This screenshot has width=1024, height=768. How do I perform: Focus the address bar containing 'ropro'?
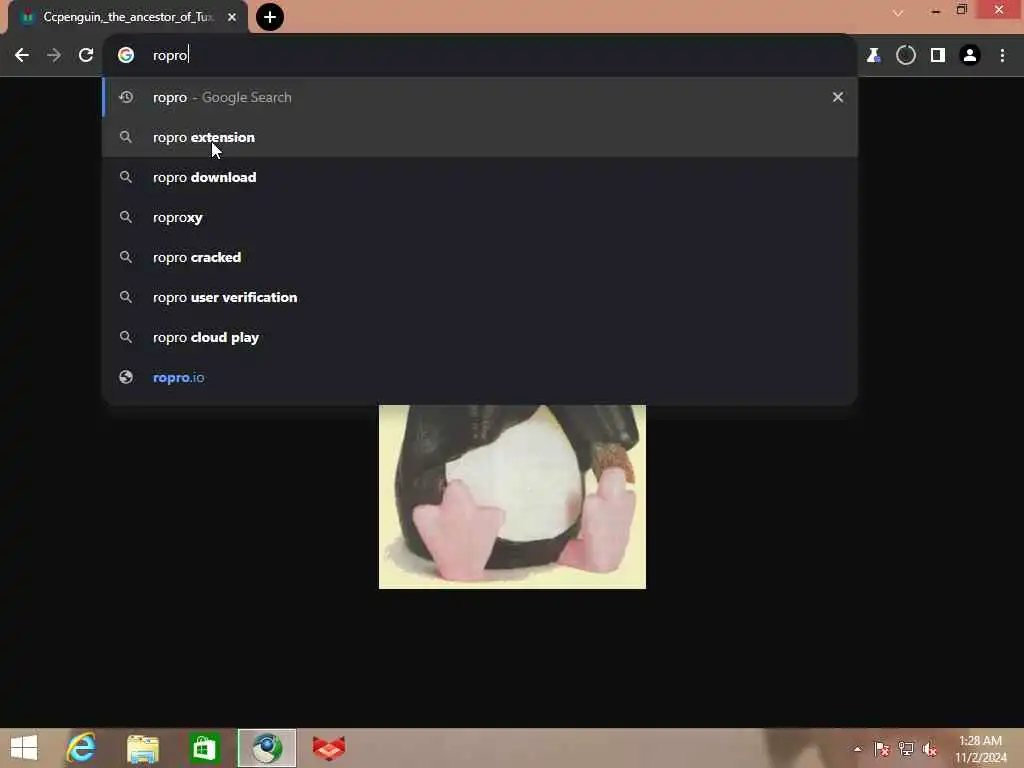[x=480, y=56]
